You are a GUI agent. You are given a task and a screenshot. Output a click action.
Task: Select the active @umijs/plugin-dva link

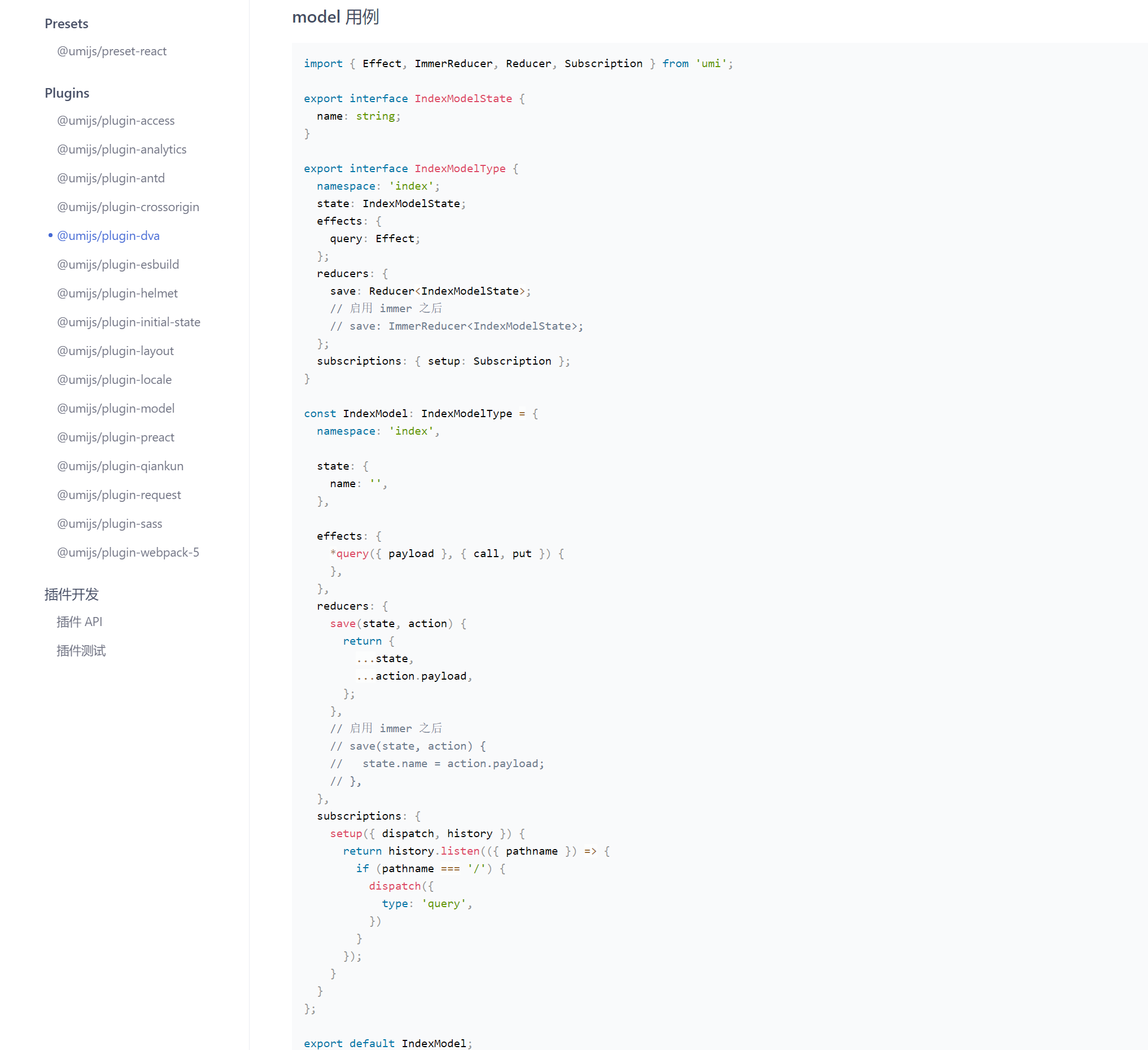108,236
